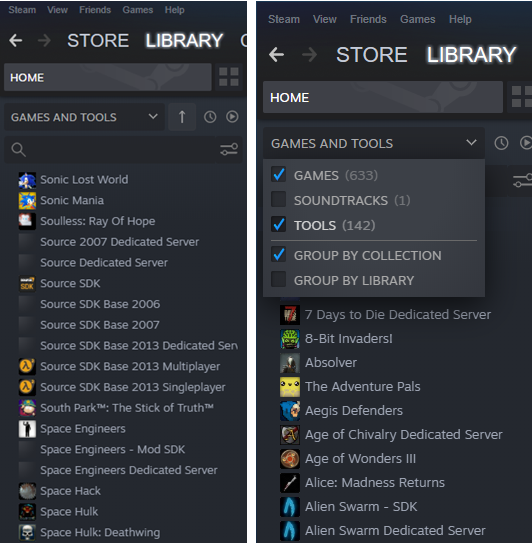Open View menu in left window
Image resolution: width=532 pixels, height=543 pixels.
click(57, 10)
